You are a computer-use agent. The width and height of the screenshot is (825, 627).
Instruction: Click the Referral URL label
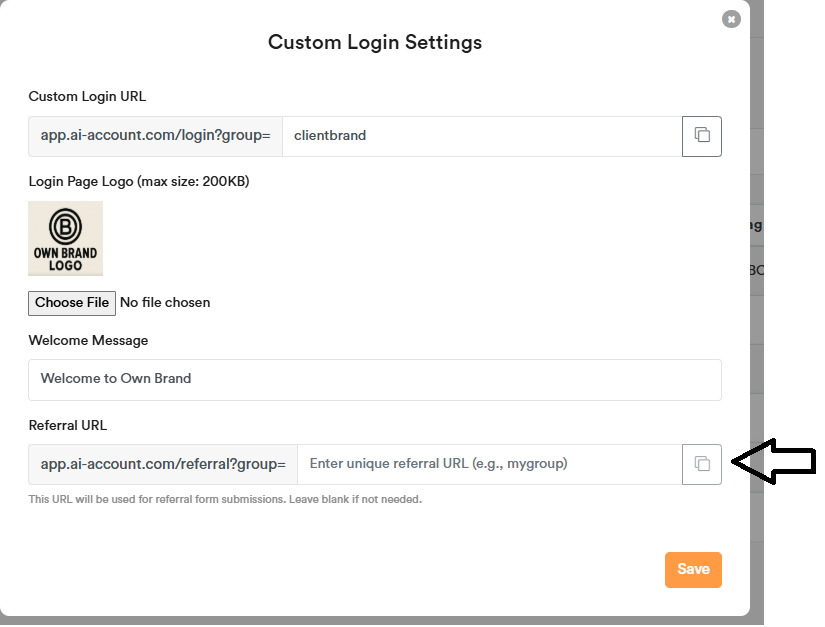pyautogui.click(x=68, y=426)
